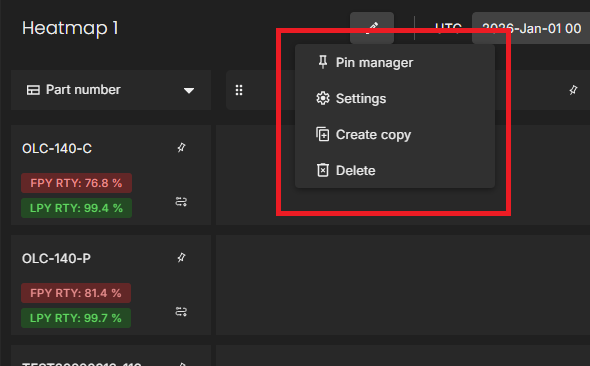Click swap arrows icon for OLC-140-P
The height and width of the screenshot is (366, 590).
coord(181,312)
